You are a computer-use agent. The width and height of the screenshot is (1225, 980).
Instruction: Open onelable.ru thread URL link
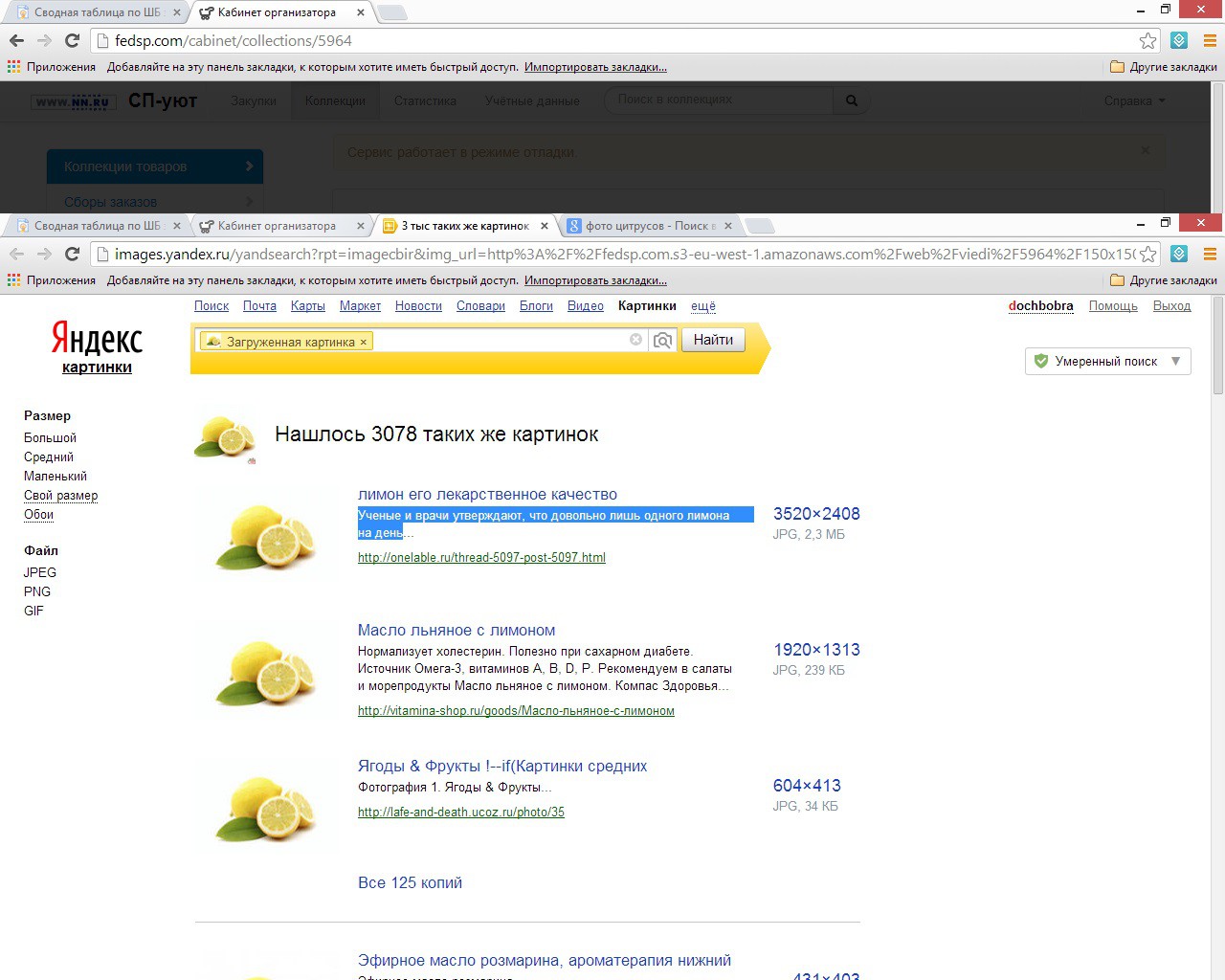481,557
